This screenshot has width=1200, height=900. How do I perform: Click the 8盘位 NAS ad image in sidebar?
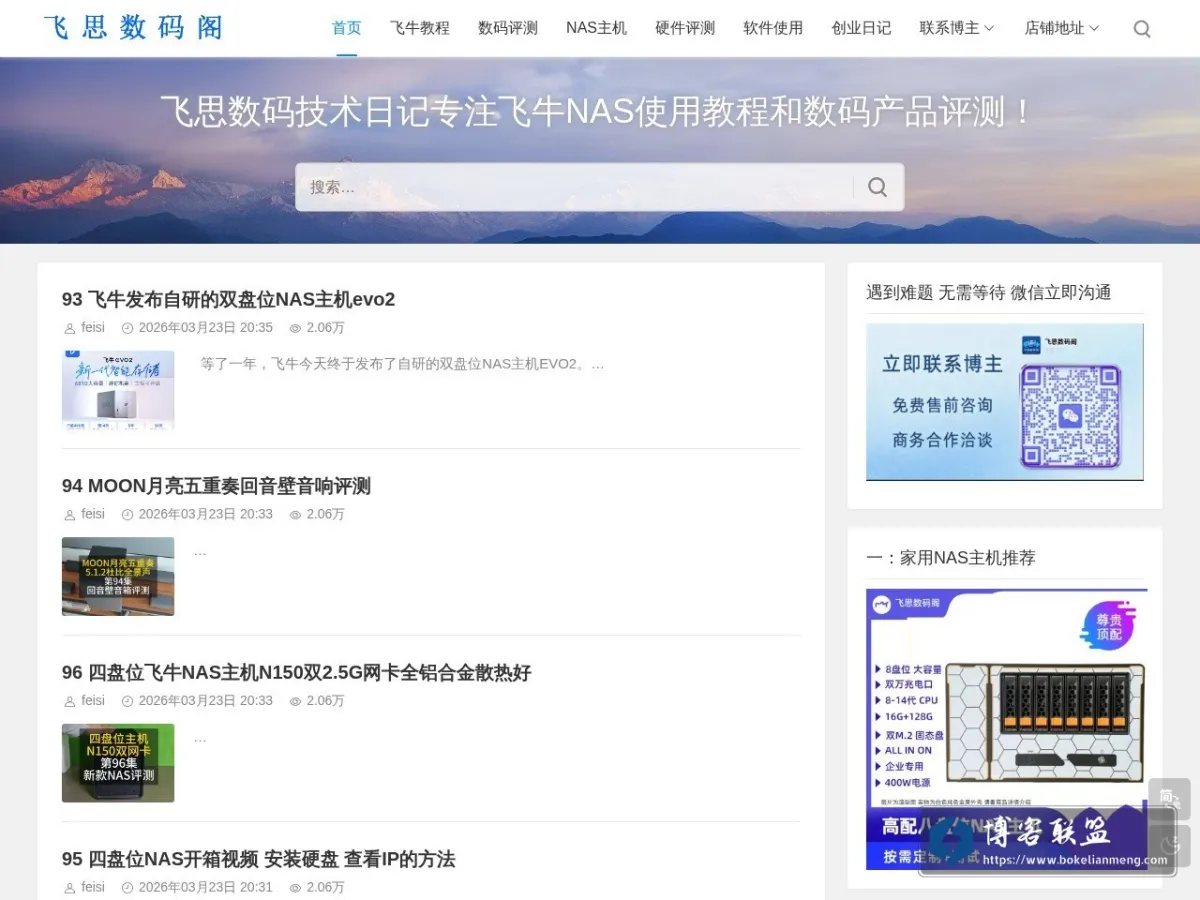(x=1005, y=729)
